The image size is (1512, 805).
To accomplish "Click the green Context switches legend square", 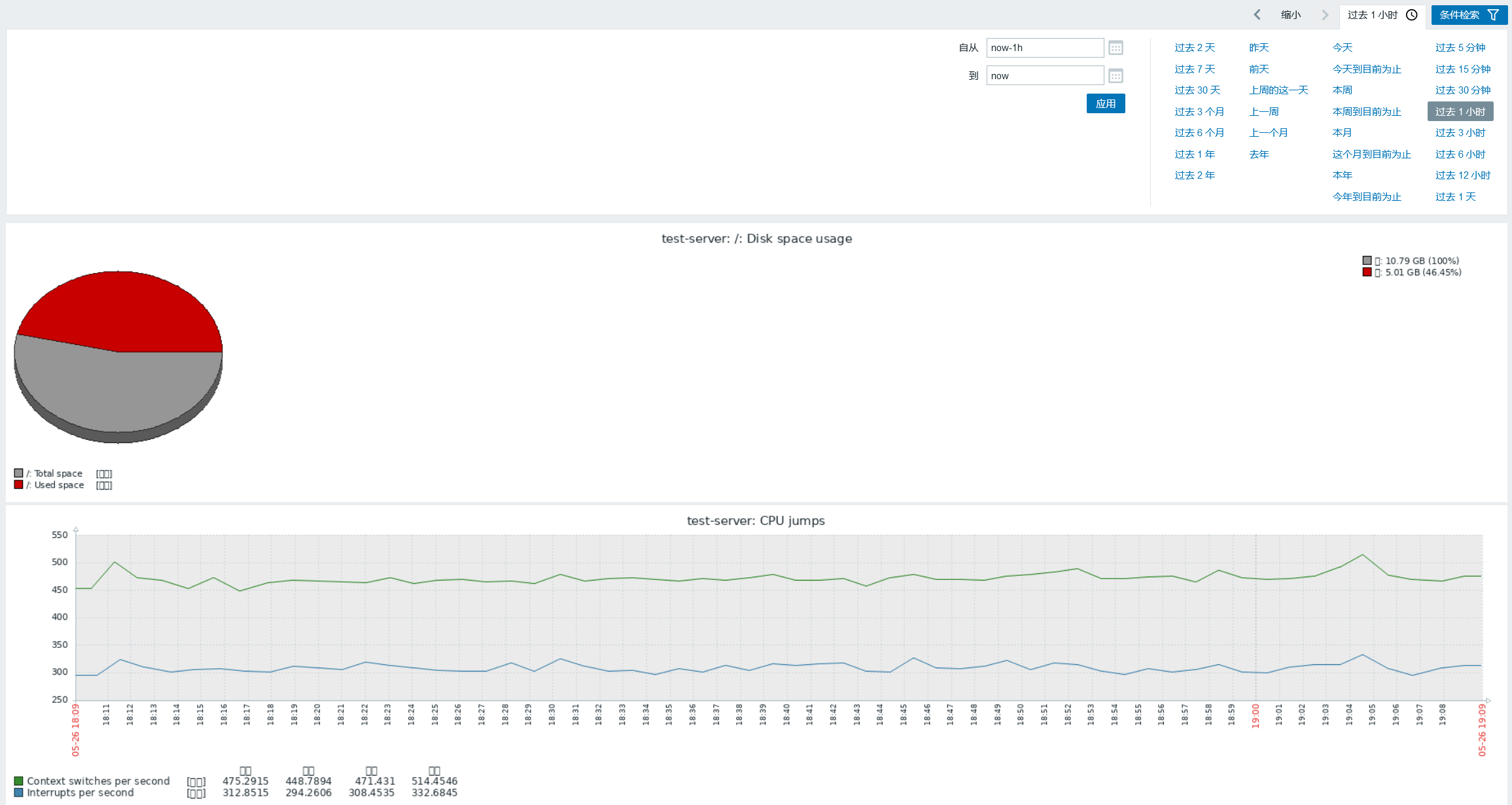I will point(18,781).
